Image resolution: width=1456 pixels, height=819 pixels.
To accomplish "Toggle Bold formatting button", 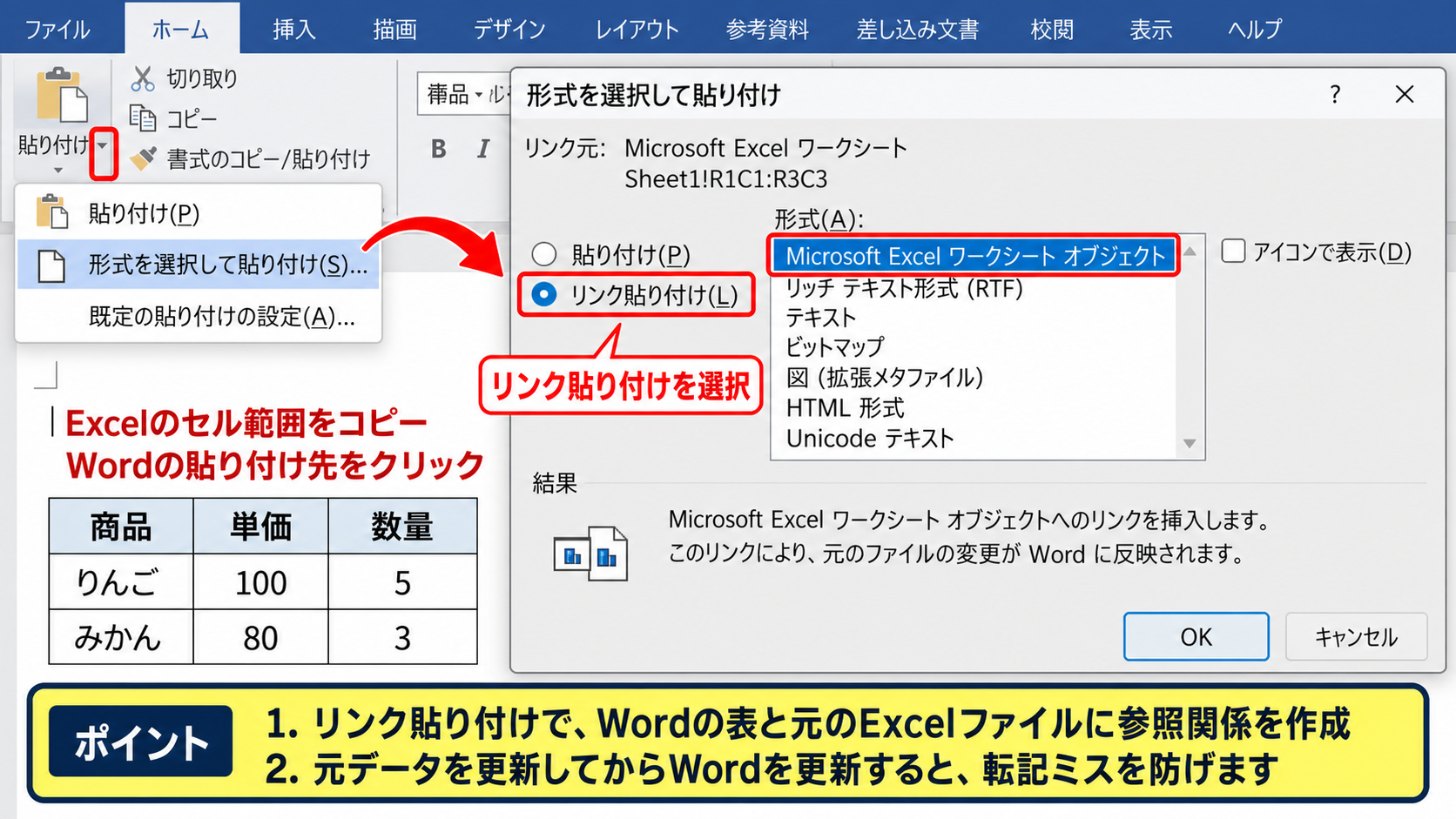I will coord(439,149).
